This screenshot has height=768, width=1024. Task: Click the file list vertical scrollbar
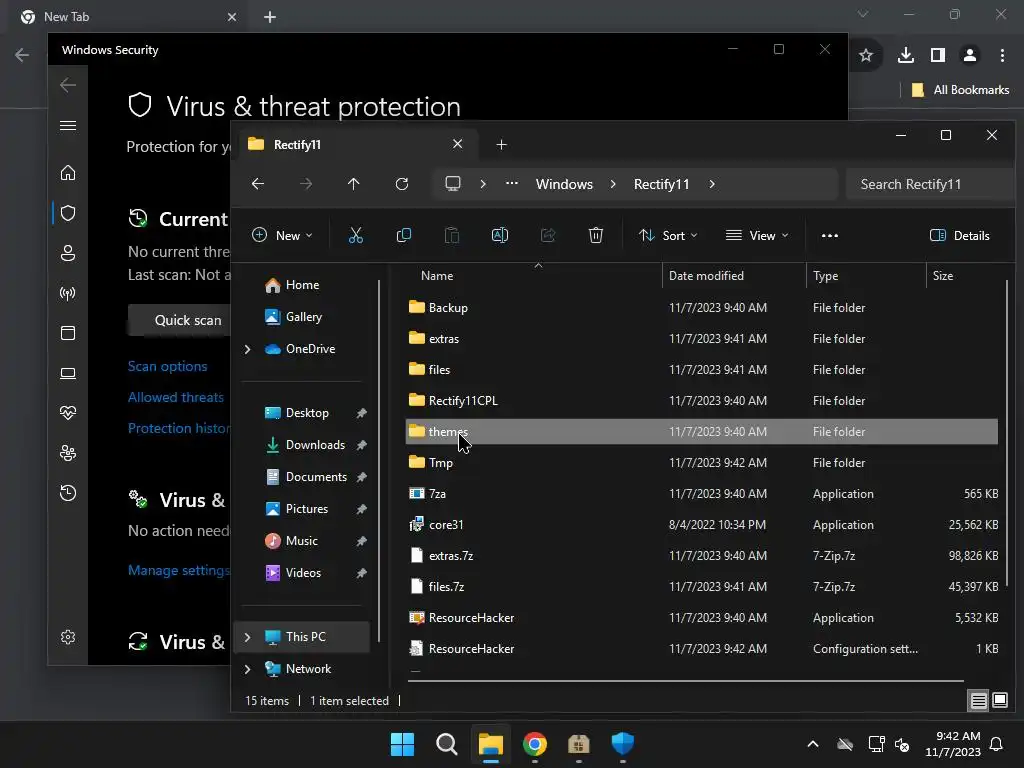[1007, 432]
